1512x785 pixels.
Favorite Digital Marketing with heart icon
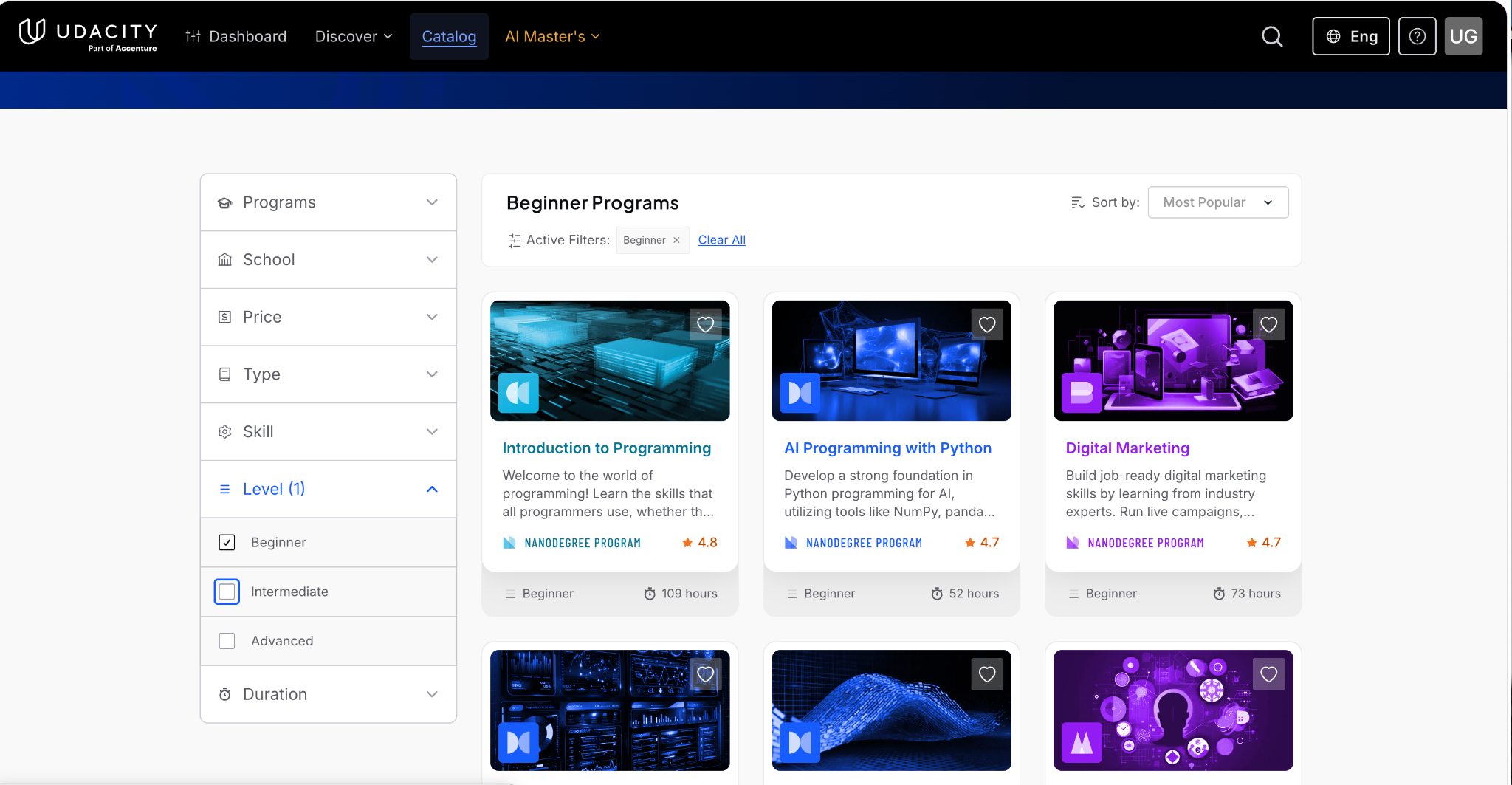(1269, 324)
